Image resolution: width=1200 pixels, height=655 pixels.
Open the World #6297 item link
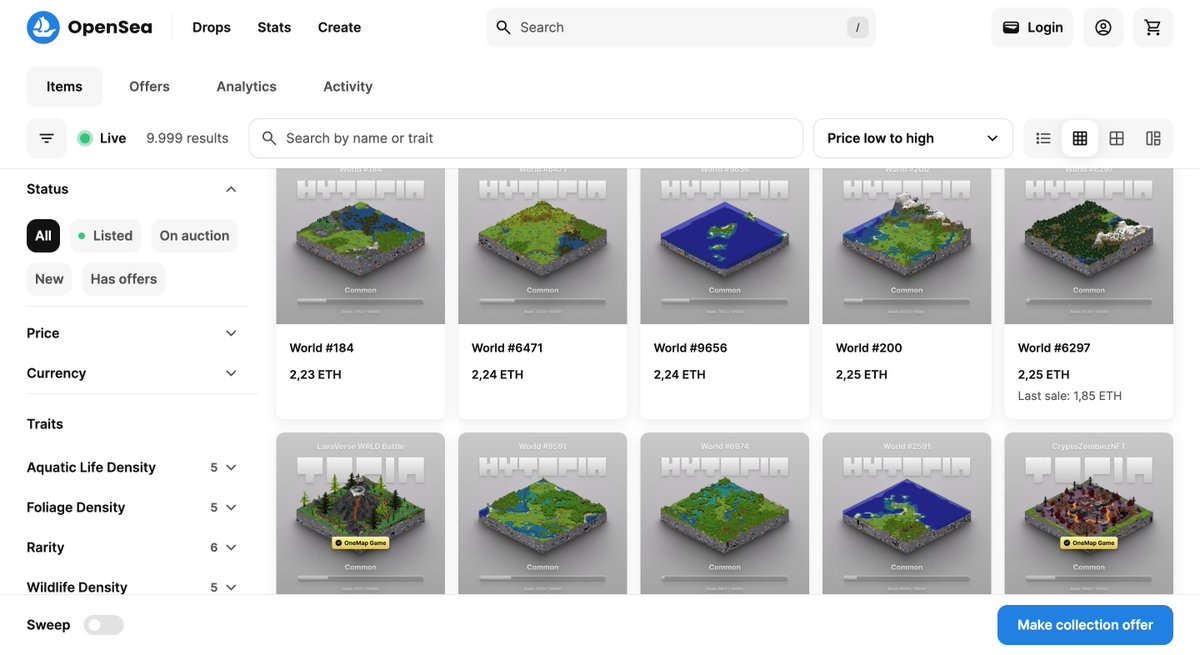pyautogui.click(x=1054, y=348)
